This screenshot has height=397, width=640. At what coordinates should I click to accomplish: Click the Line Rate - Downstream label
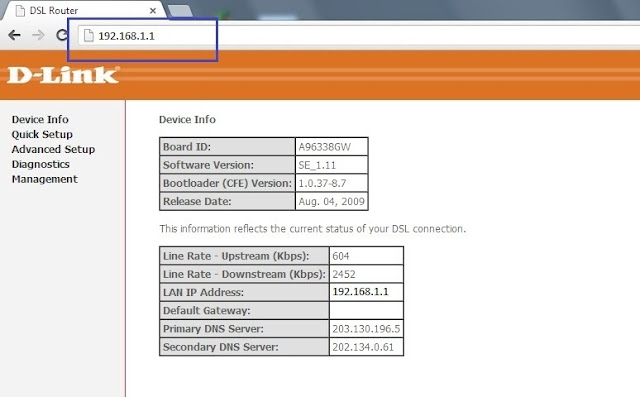(x=244, y=274)
